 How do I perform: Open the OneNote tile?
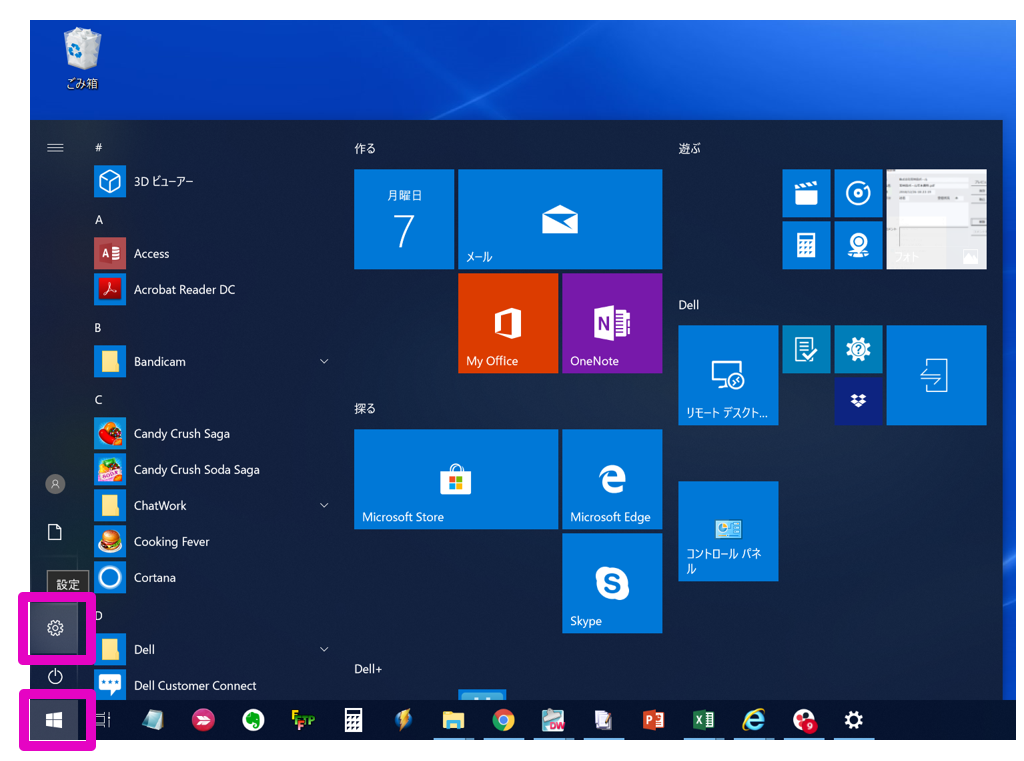tap(612, 323)
